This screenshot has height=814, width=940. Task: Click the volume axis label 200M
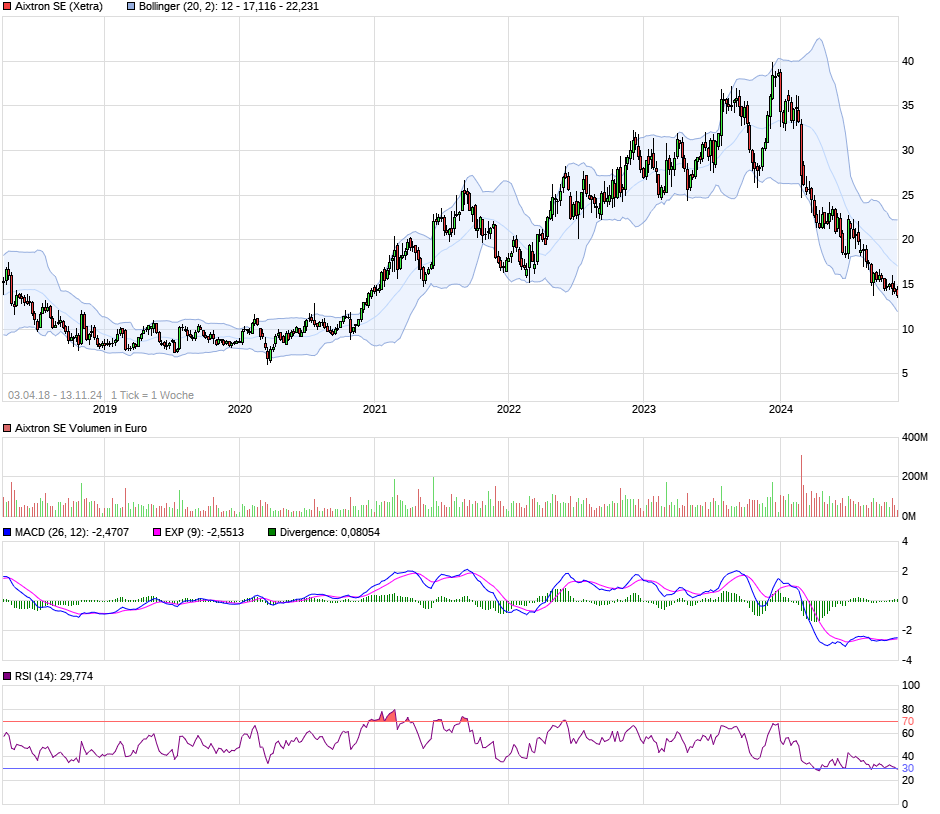[915, 477]
